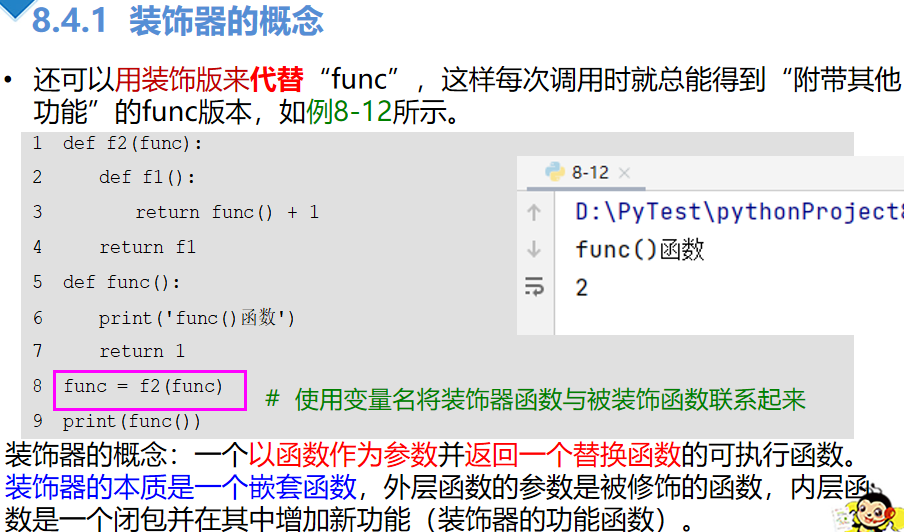This screenshot has width=904, height=532.
Task: Click console output value '2'
Action: coord(582,287)
